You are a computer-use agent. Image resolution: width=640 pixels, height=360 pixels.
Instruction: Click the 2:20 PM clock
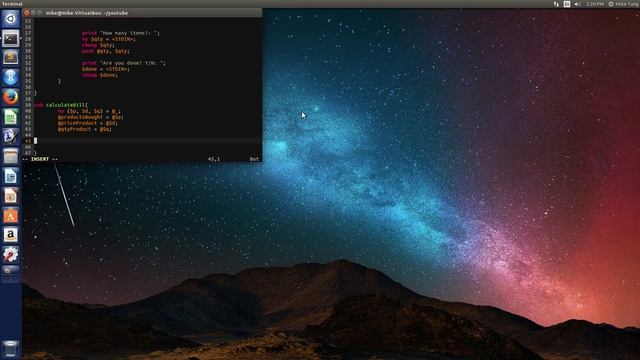click(x=595, y=4)
